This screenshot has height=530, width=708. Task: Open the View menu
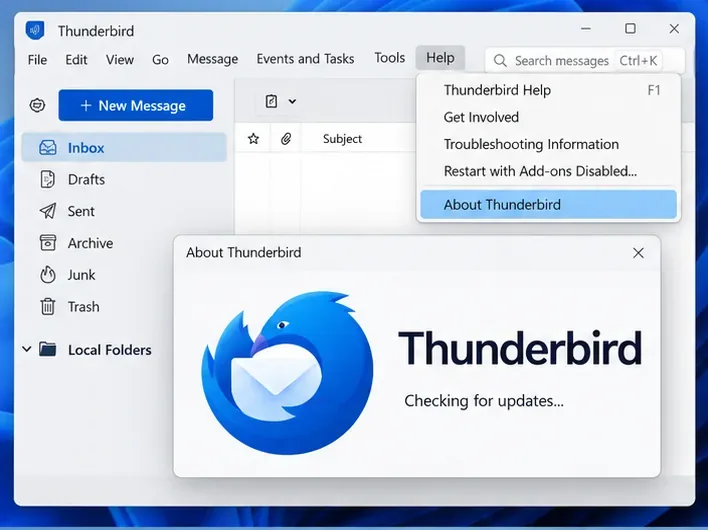point(120,60)
